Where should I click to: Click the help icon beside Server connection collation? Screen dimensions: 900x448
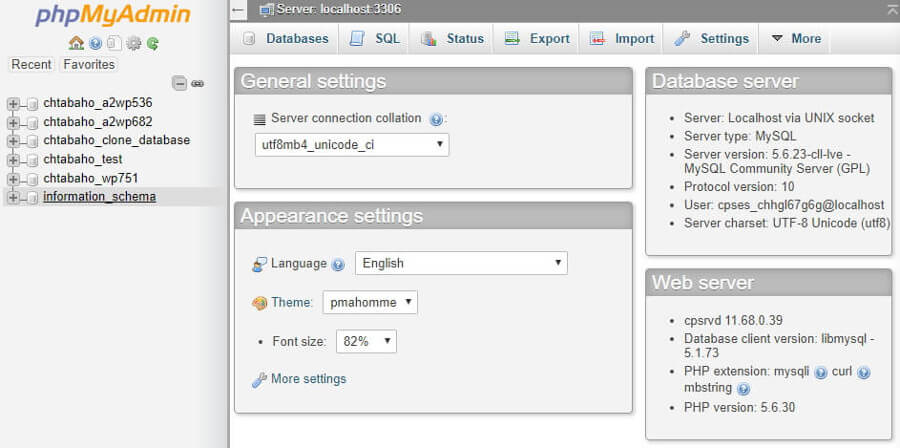(436, 119)
